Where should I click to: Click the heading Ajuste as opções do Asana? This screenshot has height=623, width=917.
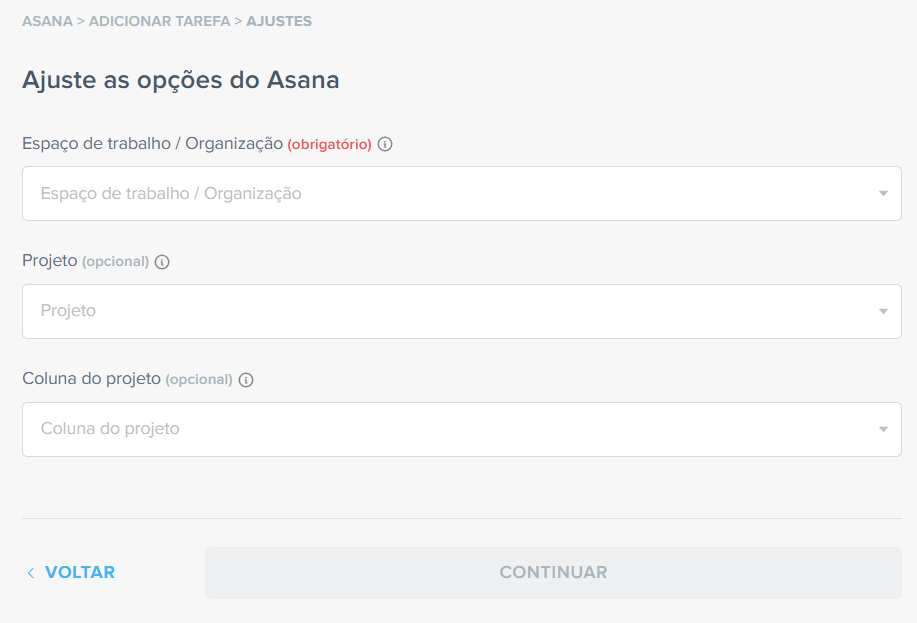click(x=181, y=80)
